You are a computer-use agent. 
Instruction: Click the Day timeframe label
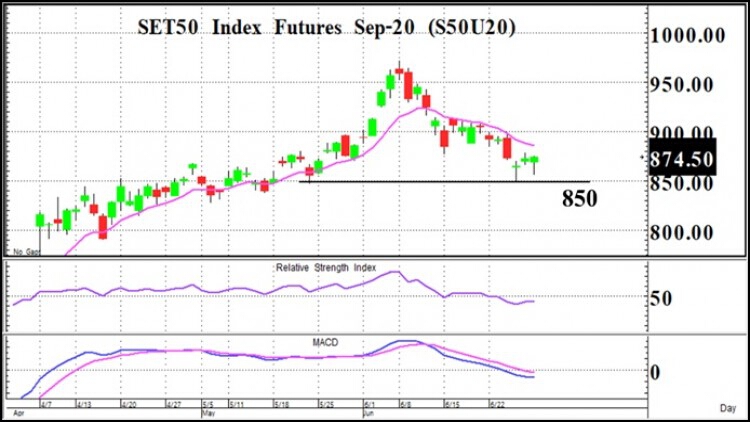point(728,408)
